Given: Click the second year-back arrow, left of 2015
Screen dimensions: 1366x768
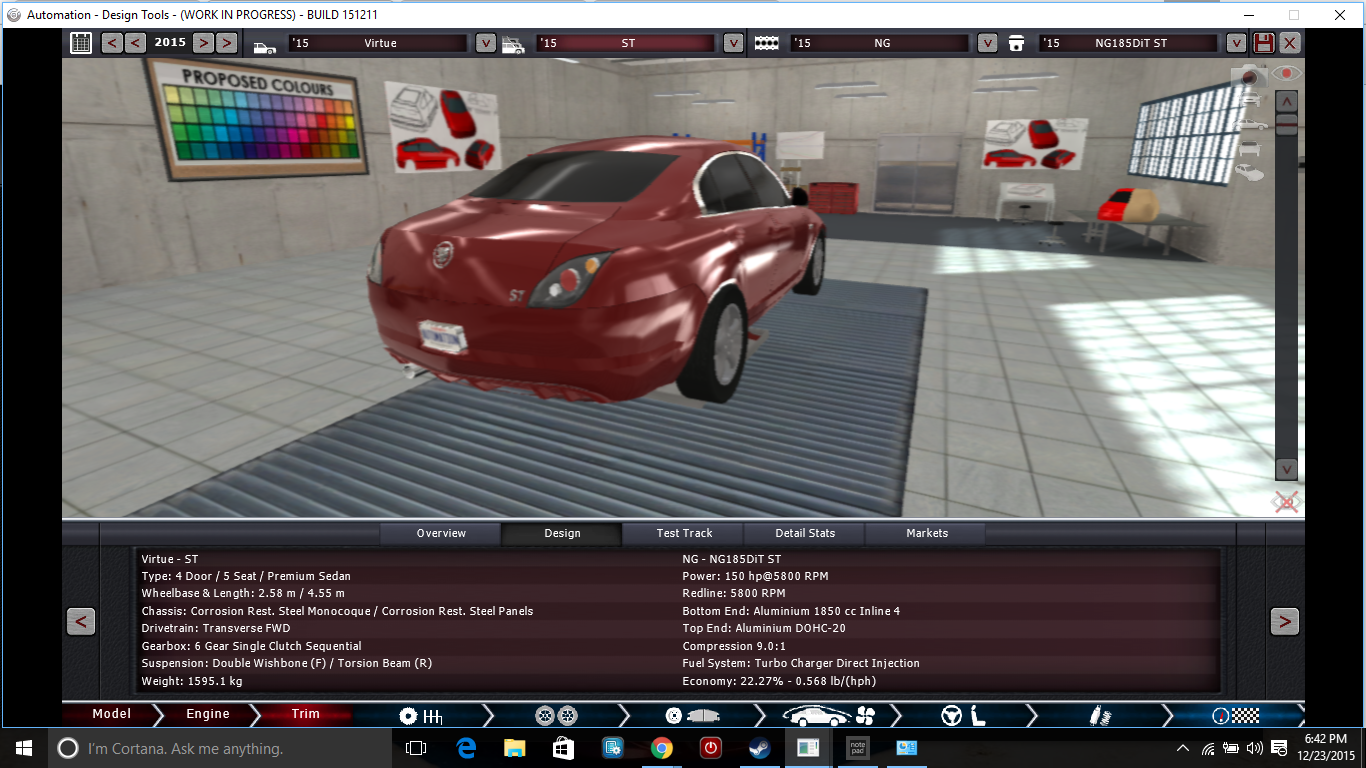Looking at the screenshot, I should (x=135, y=43).
